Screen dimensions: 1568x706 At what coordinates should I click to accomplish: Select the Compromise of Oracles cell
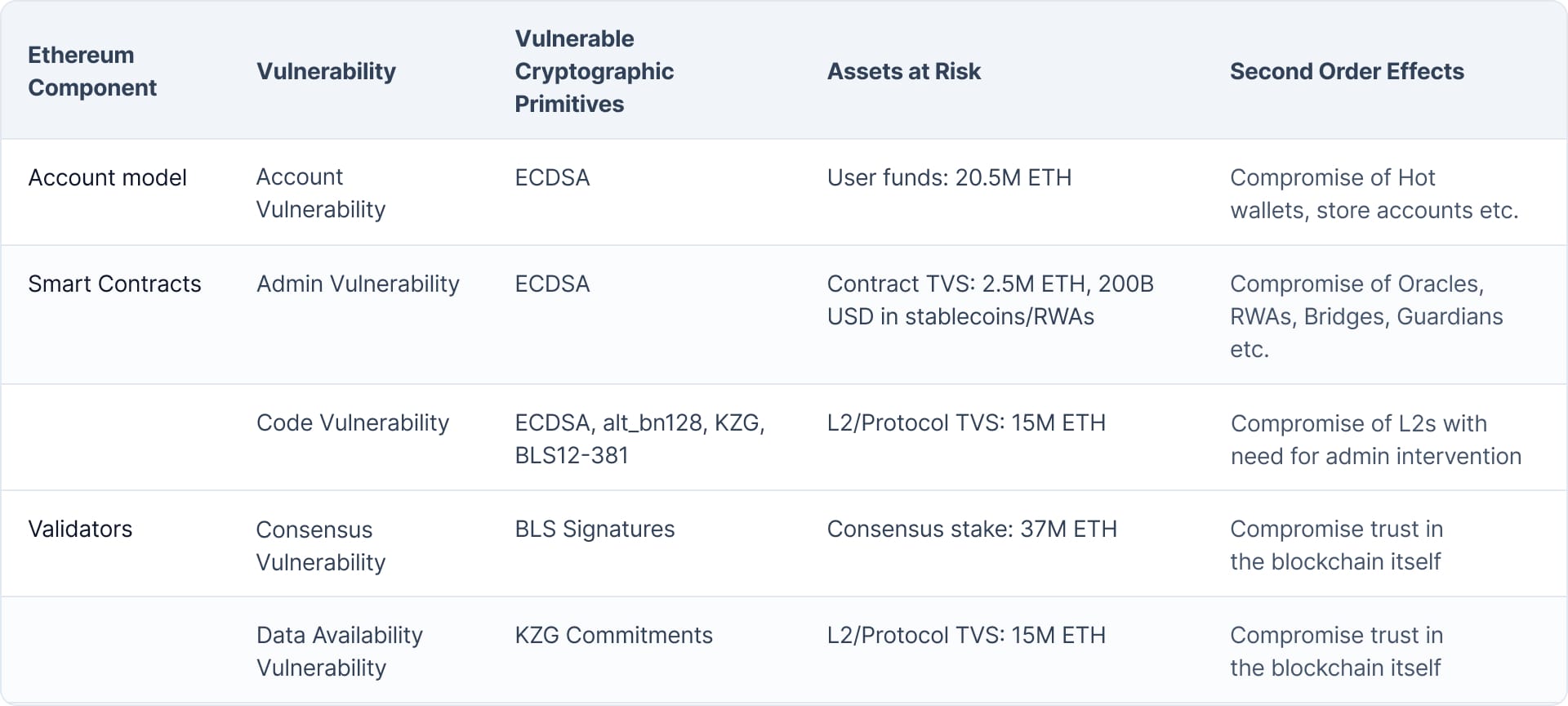click(x=1366, y=316)
